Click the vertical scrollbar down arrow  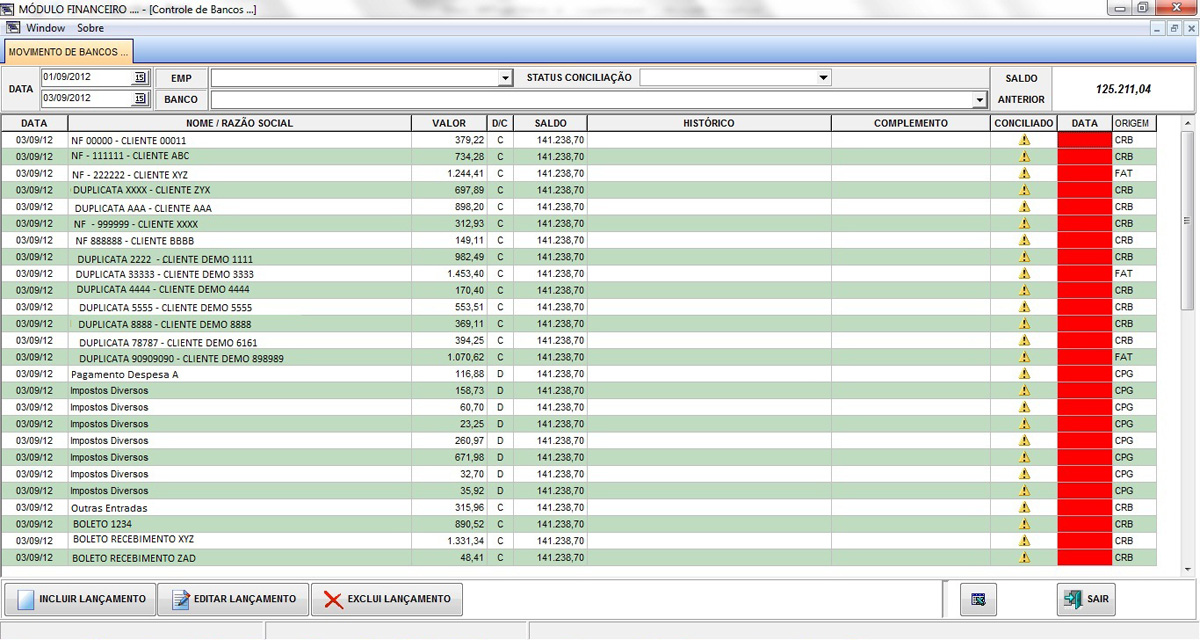(1188, 569)
